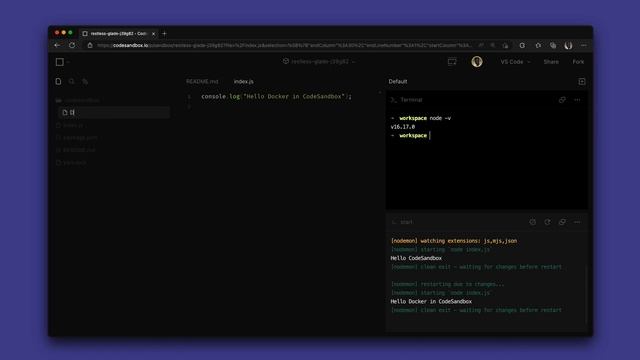
Task: Click the start output panel scrollbar
Action: click(x=586, y=294)
